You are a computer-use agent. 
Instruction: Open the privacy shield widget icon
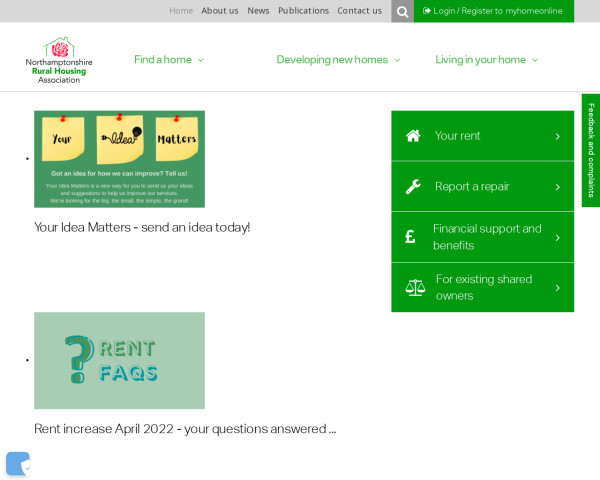tap(18, 464)
